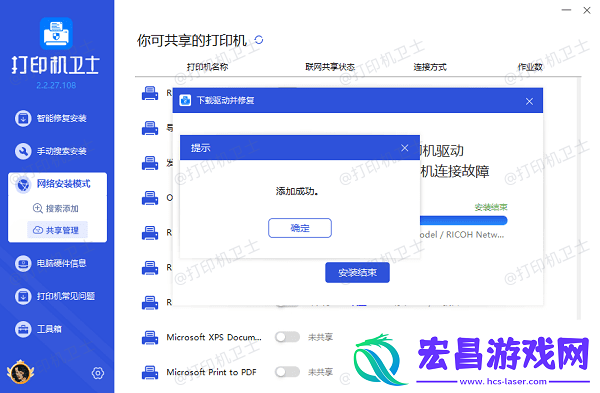
Task: Click the printer list vertical scrollbar
Action: point(579,199)
